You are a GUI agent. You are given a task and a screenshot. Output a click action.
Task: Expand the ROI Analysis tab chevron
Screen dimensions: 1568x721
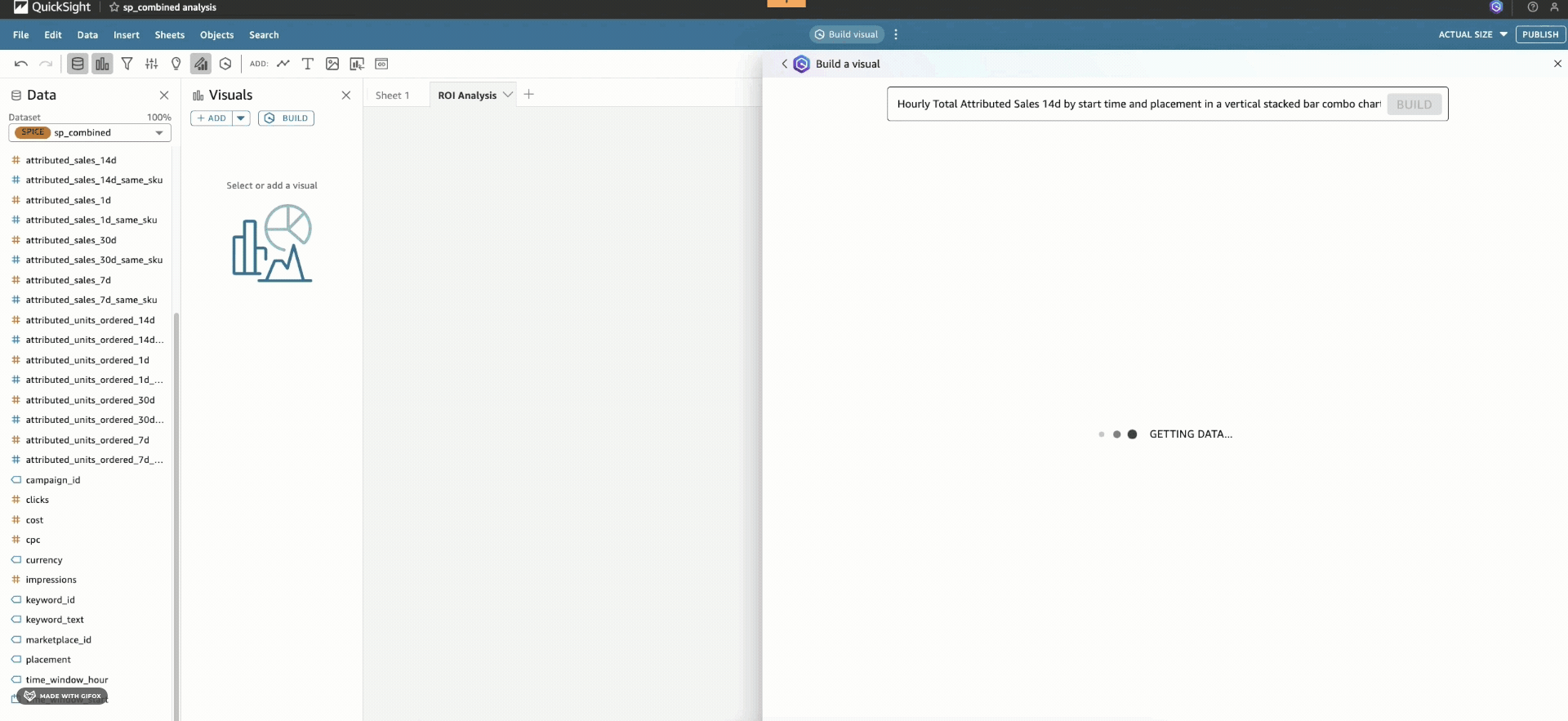pos(508,95)
